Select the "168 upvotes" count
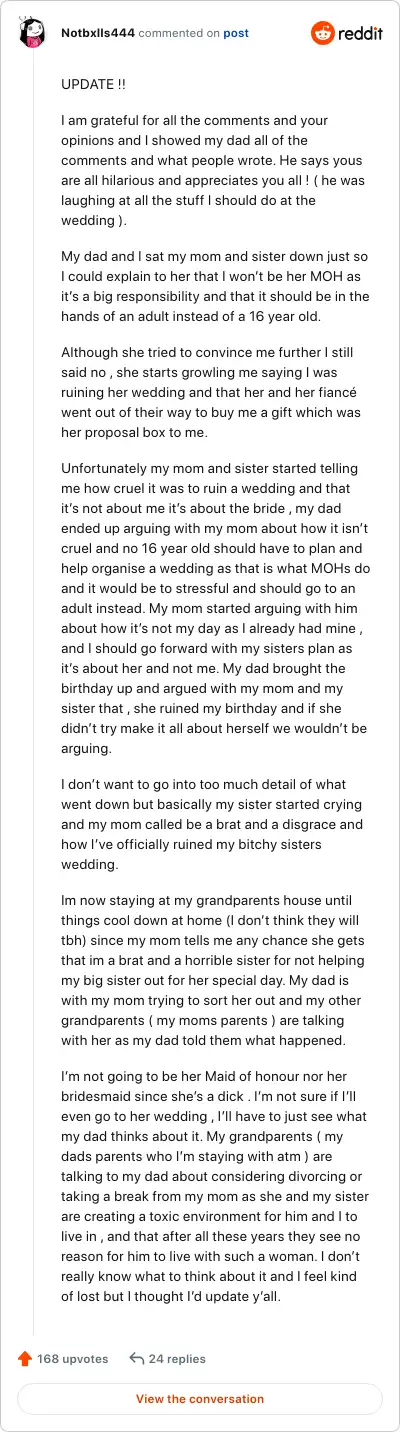 click(x=73, y=1359)
